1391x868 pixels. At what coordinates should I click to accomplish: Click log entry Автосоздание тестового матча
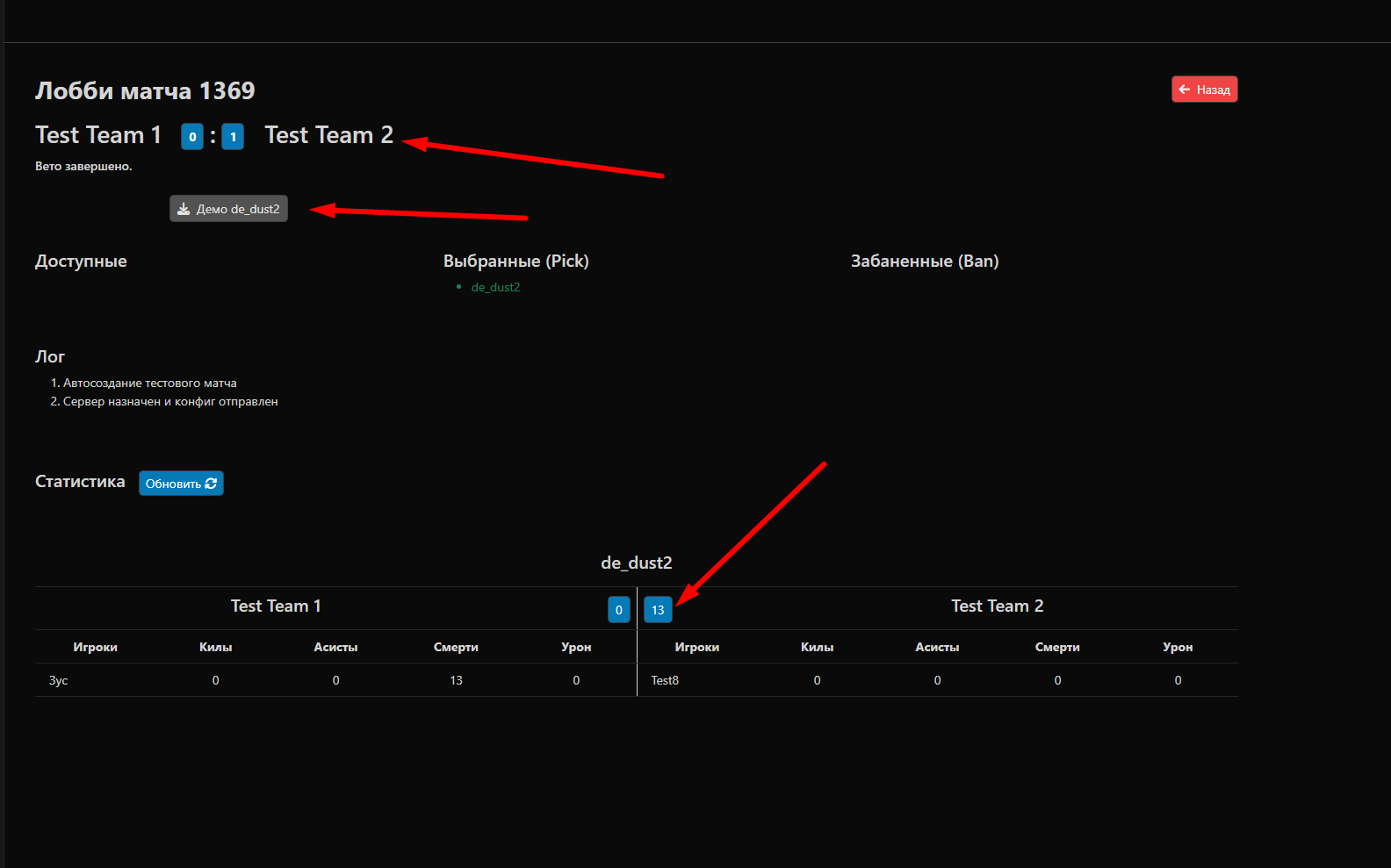tap(149, 383)
